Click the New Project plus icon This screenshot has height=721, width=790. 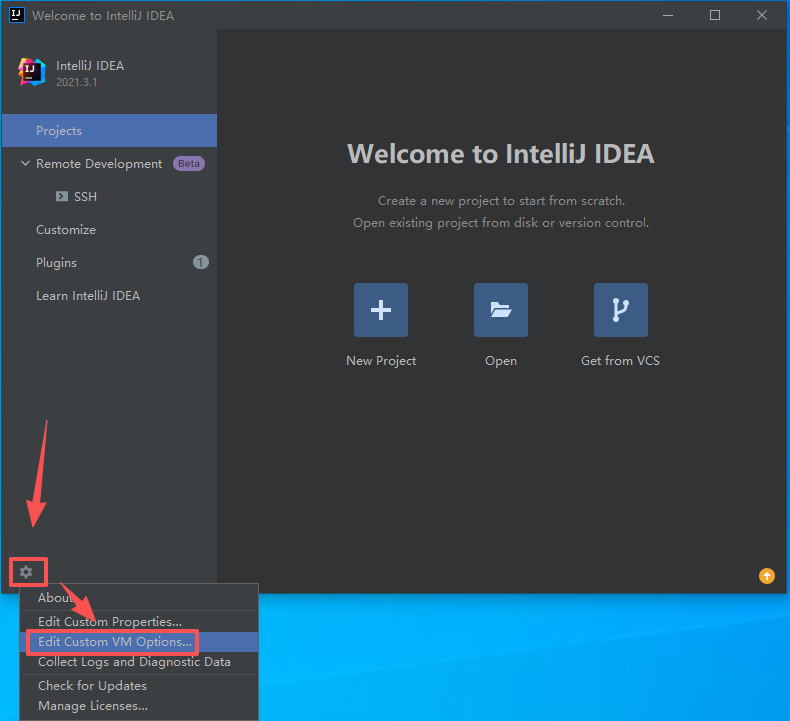click(381, 310)
